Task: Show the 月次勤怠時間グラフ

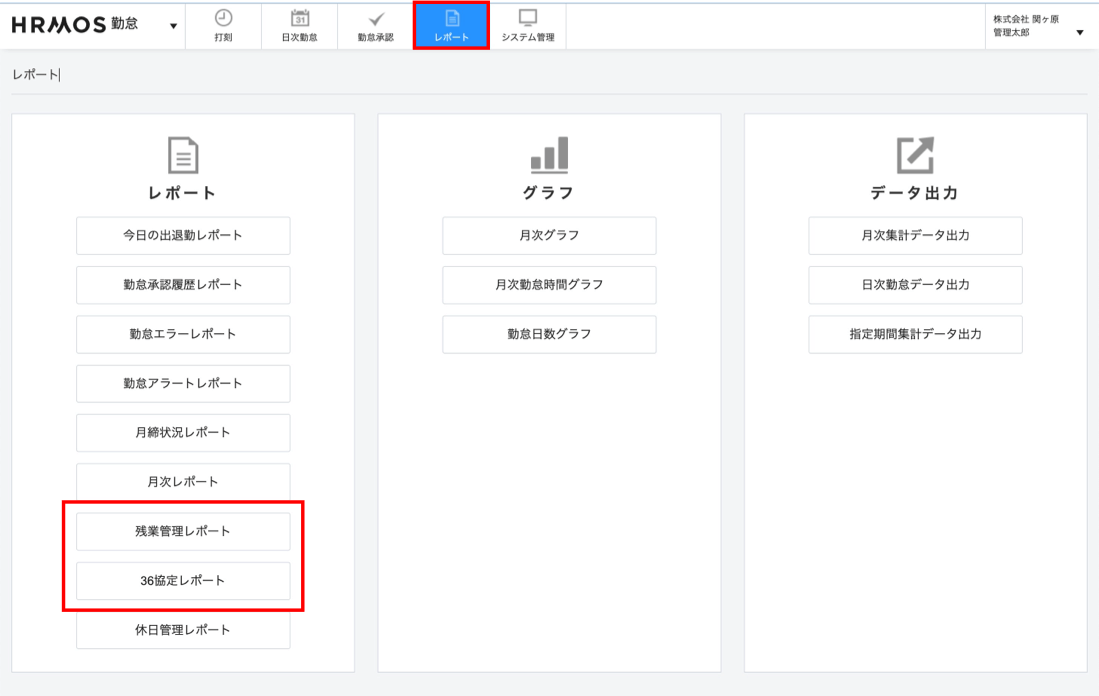Action: [x=549, y=285]
